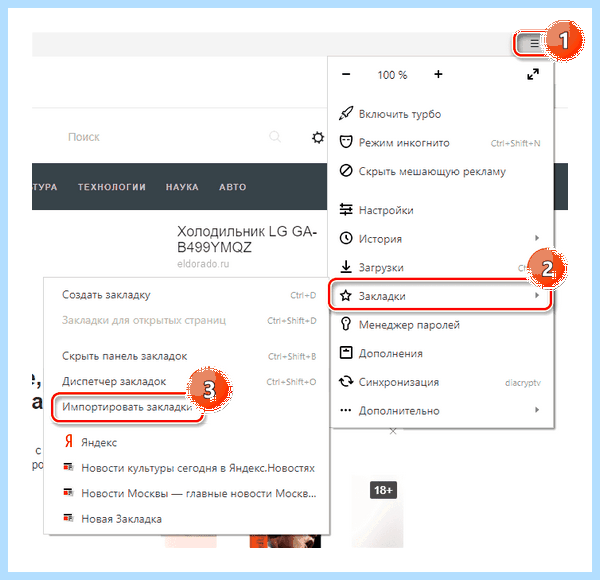
Task: Click the red Яндекс favicon
Action: [69, 441]
